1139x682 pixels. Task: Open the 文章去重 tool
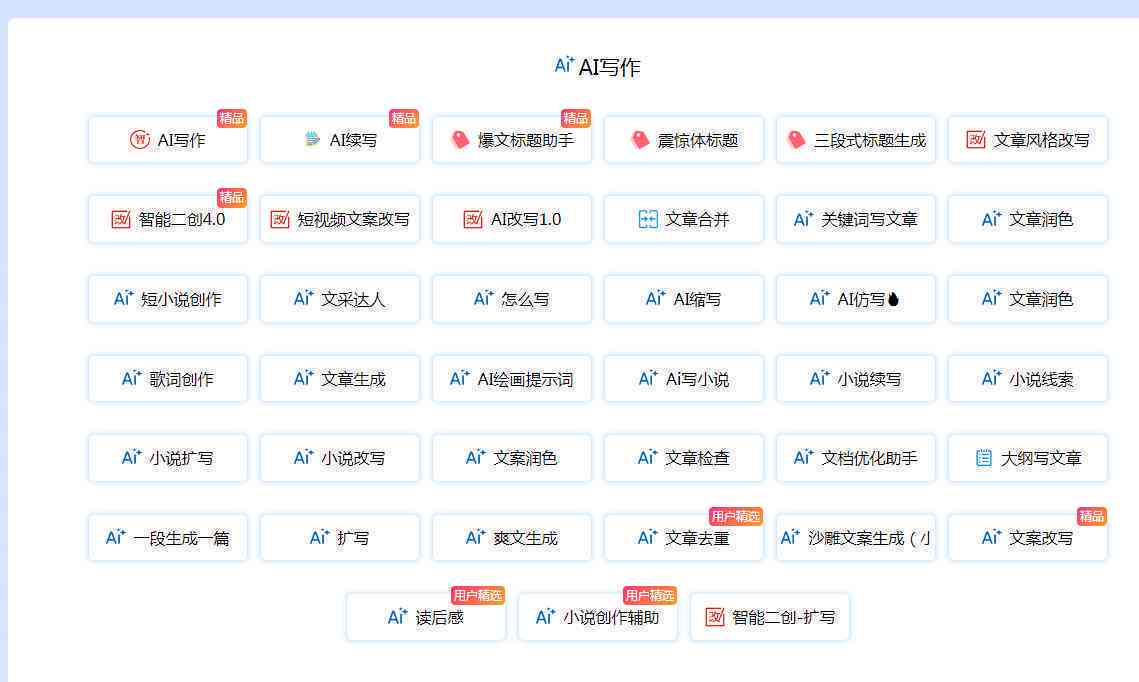pos(684,537)
